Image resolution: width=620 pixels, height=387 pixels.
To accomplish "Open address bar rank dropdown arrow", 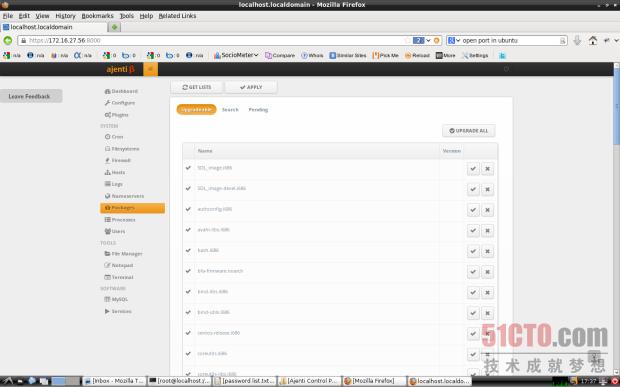I will 428,40.
